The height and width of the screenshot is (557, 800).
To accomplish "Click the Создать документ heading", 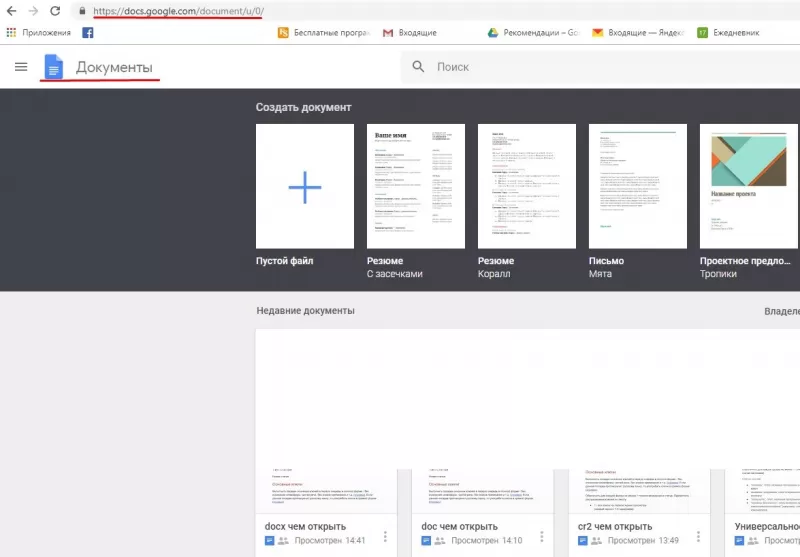I will (x=304, y=108).
